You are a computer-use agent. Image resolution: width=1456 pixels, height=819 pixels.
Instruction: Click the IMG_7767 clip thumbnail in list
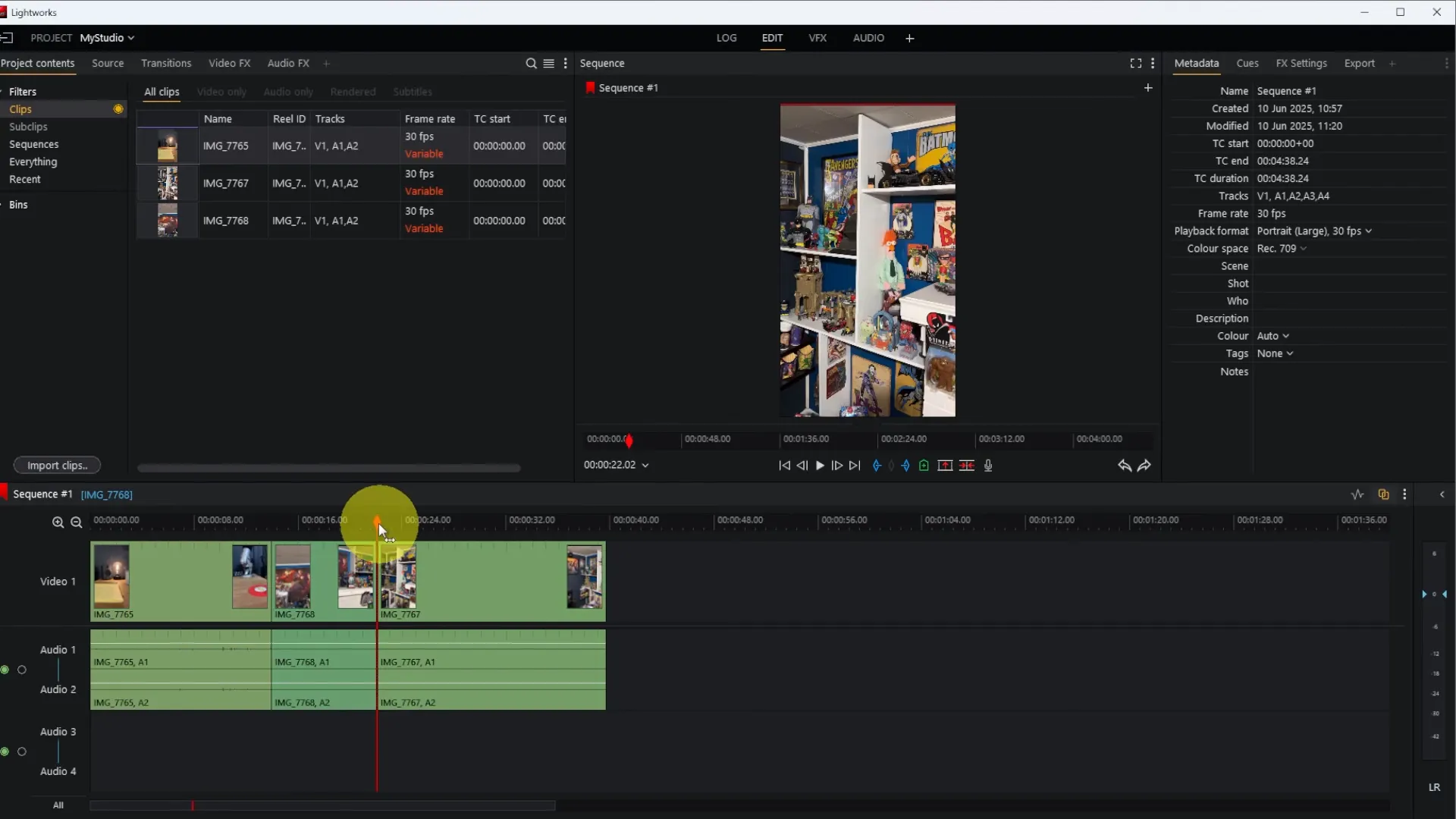[168, 184]
